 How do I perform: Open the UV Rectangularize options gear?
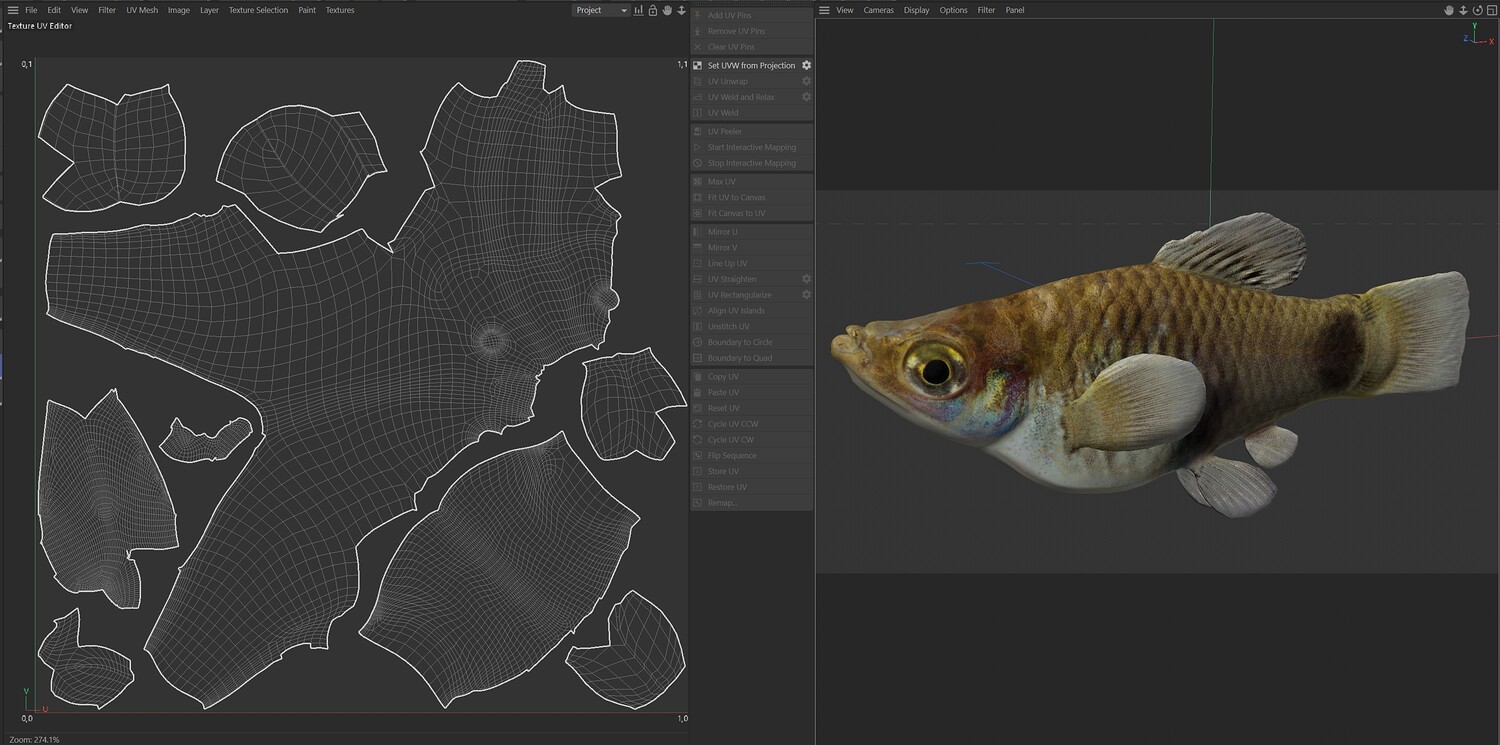click(806, 295)
